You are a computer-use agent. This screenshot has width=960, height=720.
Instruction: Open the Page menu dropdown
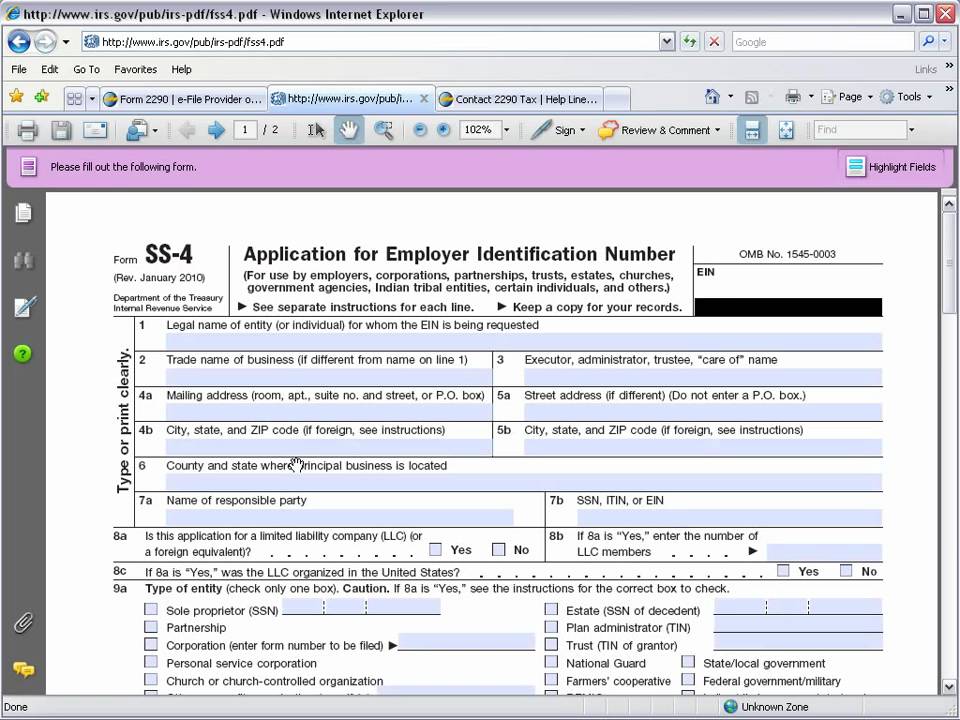pos(870,97)
